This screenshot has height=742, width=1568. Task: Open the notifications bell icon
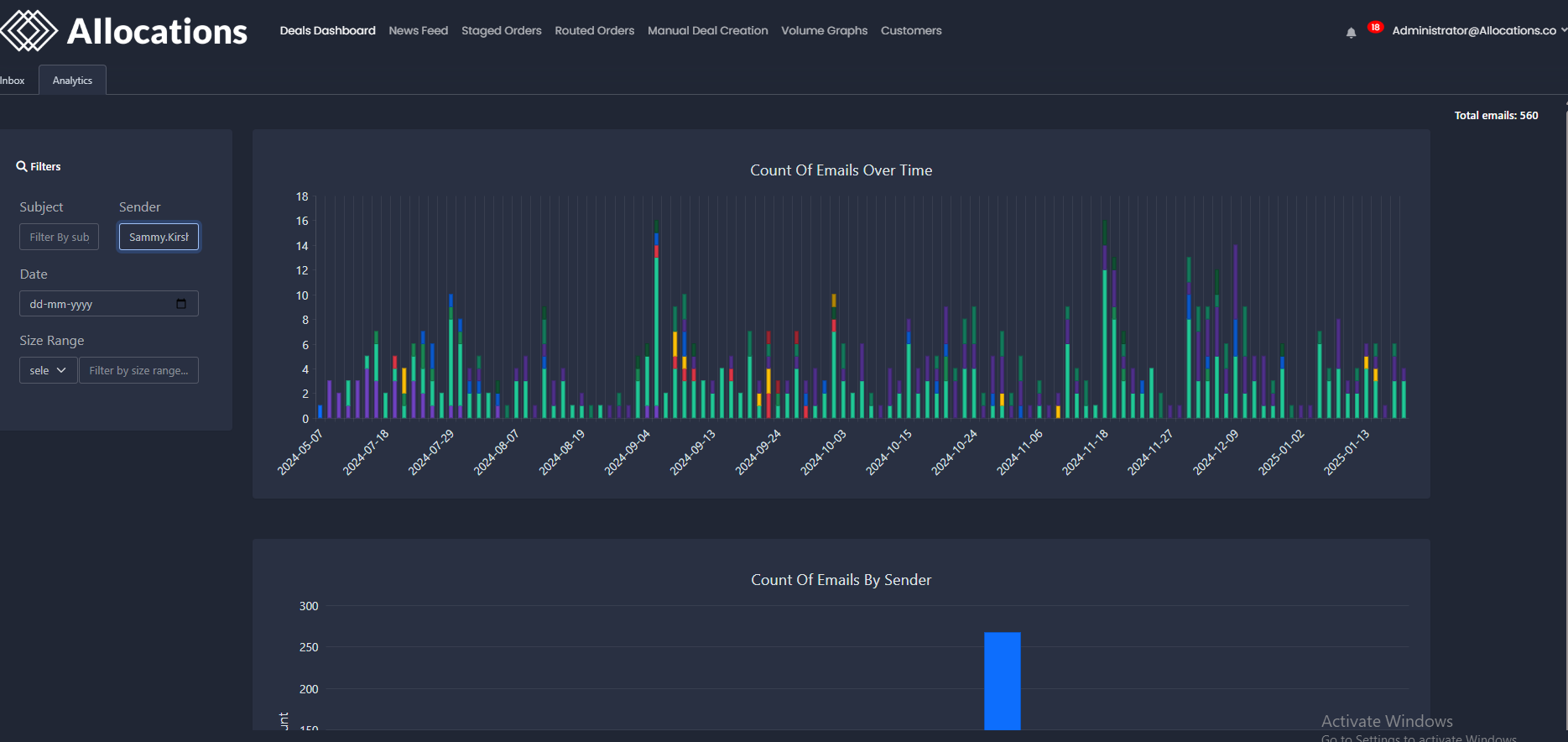click(1351, 33)
